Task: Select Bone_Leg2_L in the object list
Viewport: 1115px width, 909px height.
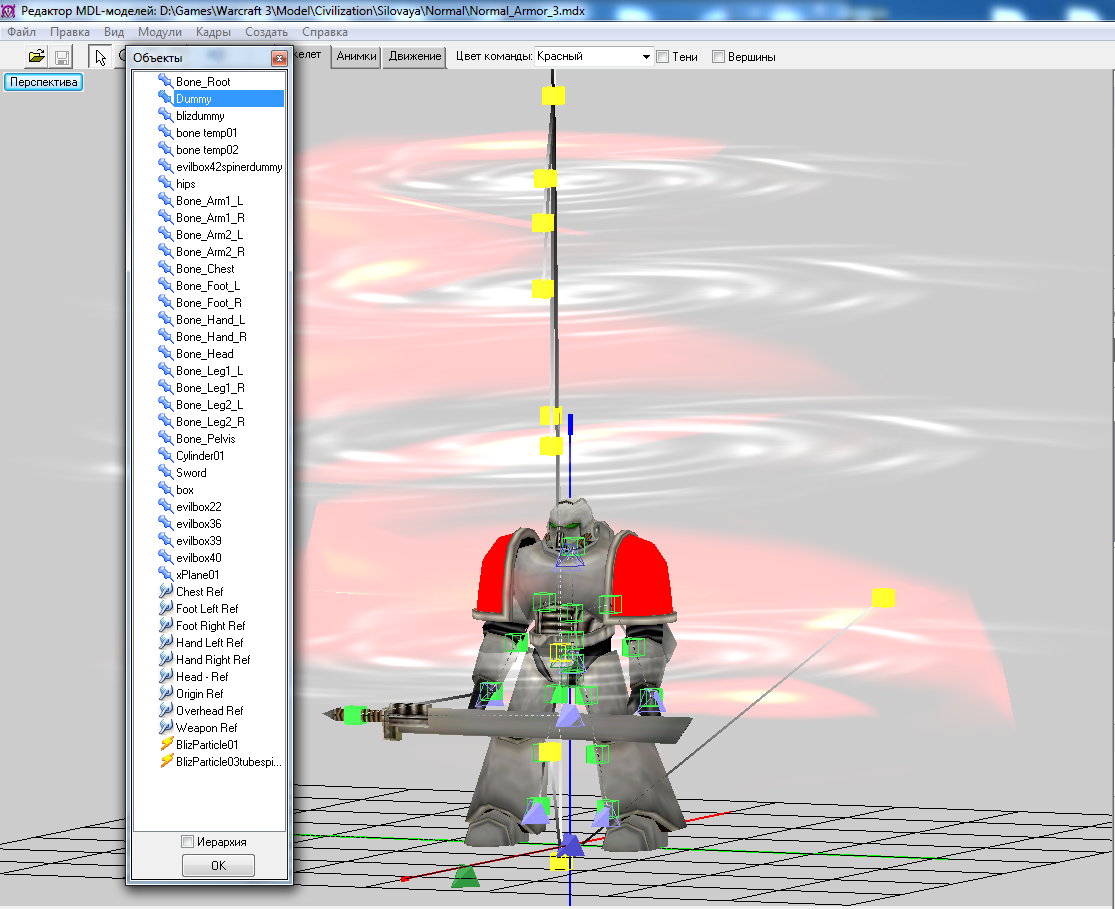Action: coord(210,405)
